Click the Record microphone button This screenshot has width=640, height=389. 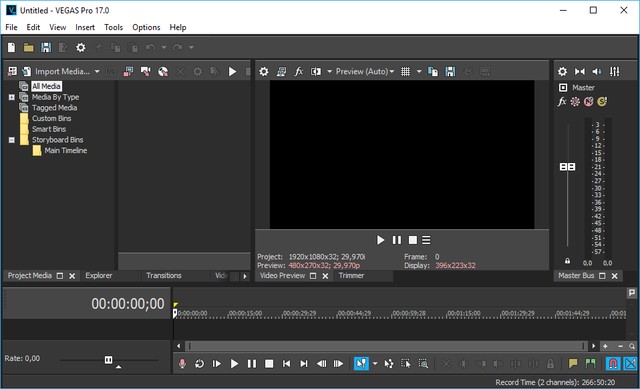pos(182,363)
